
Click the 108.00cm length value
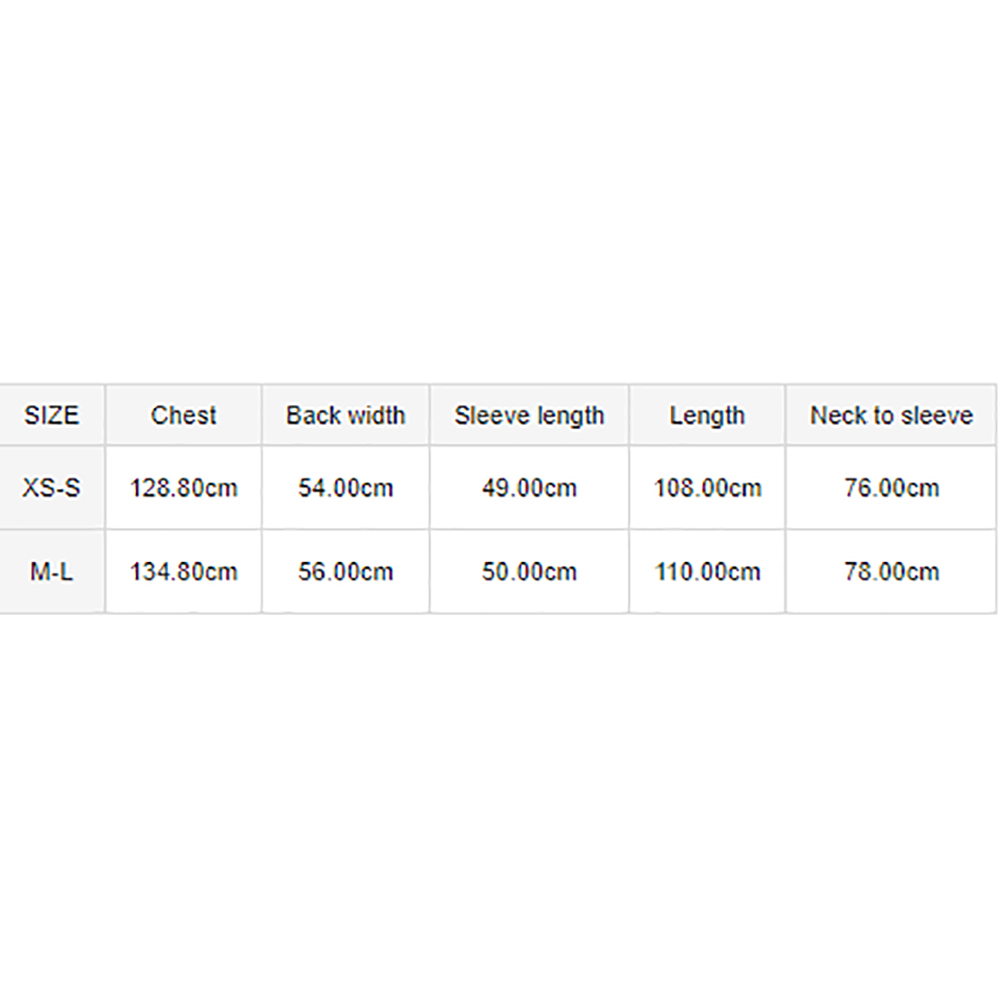pyautogui.click(x=707, y=488)
